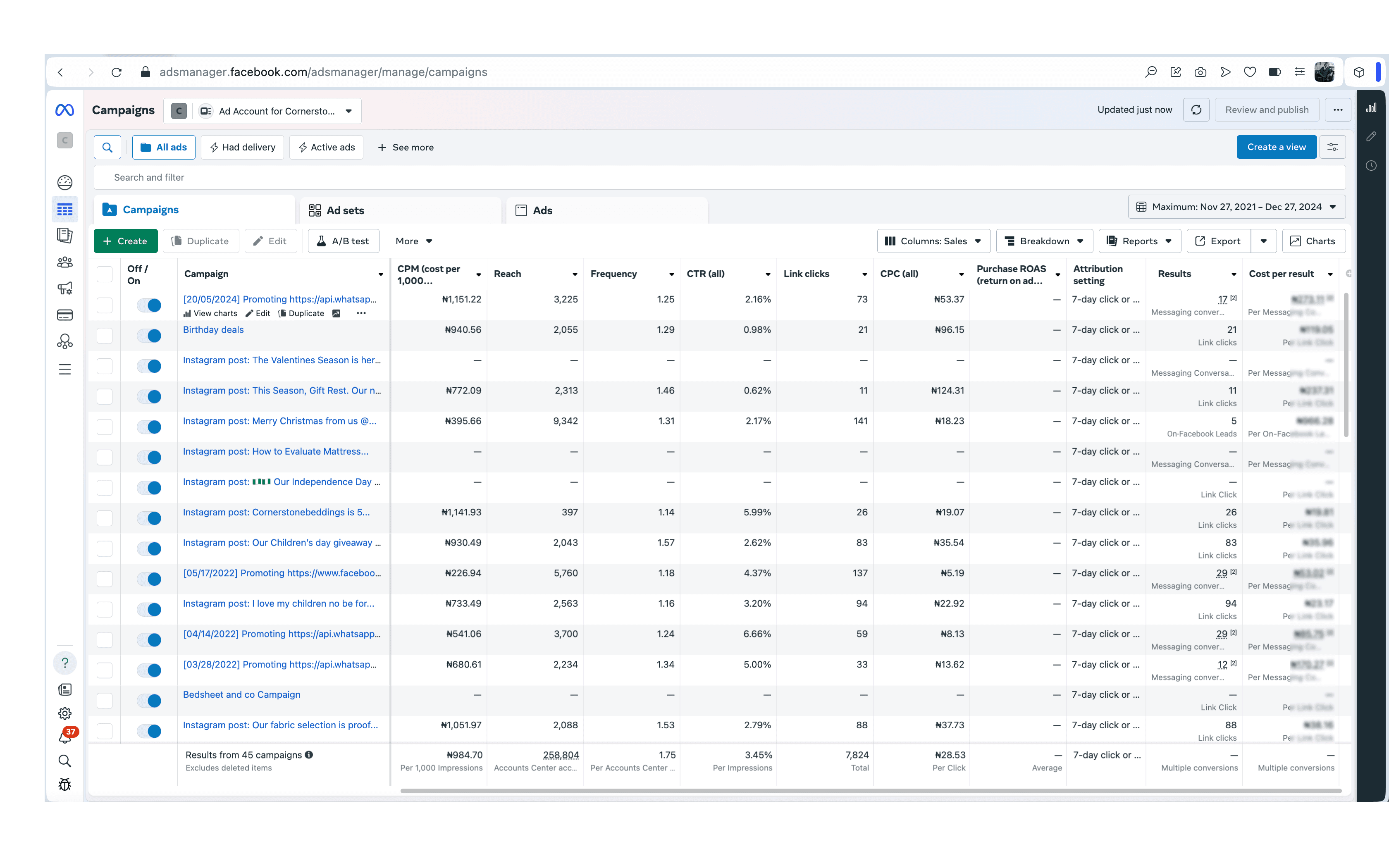The height and width of the screenshot is (868, 1389).
Task: Open the Ad Account for Cornerstone dropdown
Action: click(x=263, y=111)
